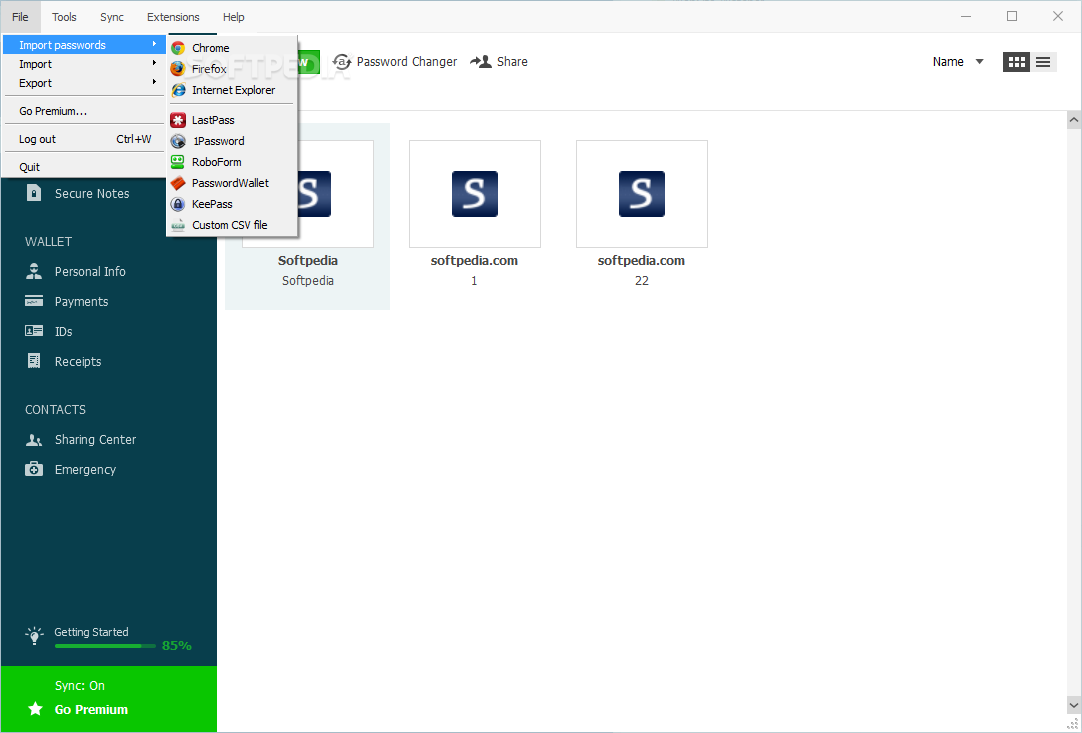Click the WALLET section heading
The image size is (1082, 733).
[x=48, y=242]
